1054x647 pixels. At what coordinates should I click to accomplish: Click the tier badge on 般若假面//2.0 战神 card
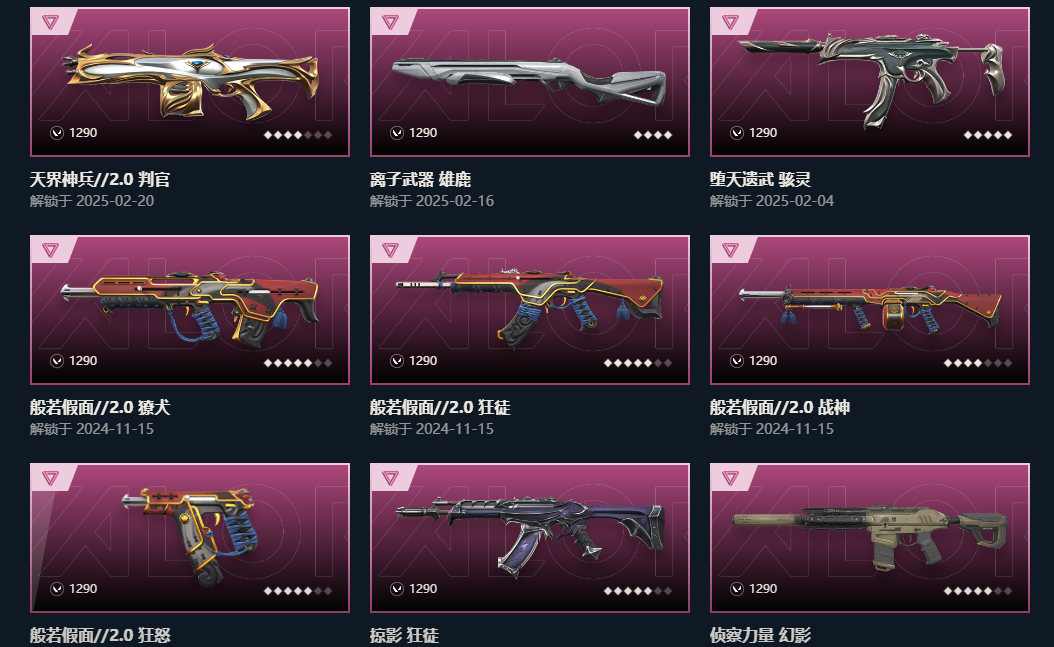tap(731, 250)
